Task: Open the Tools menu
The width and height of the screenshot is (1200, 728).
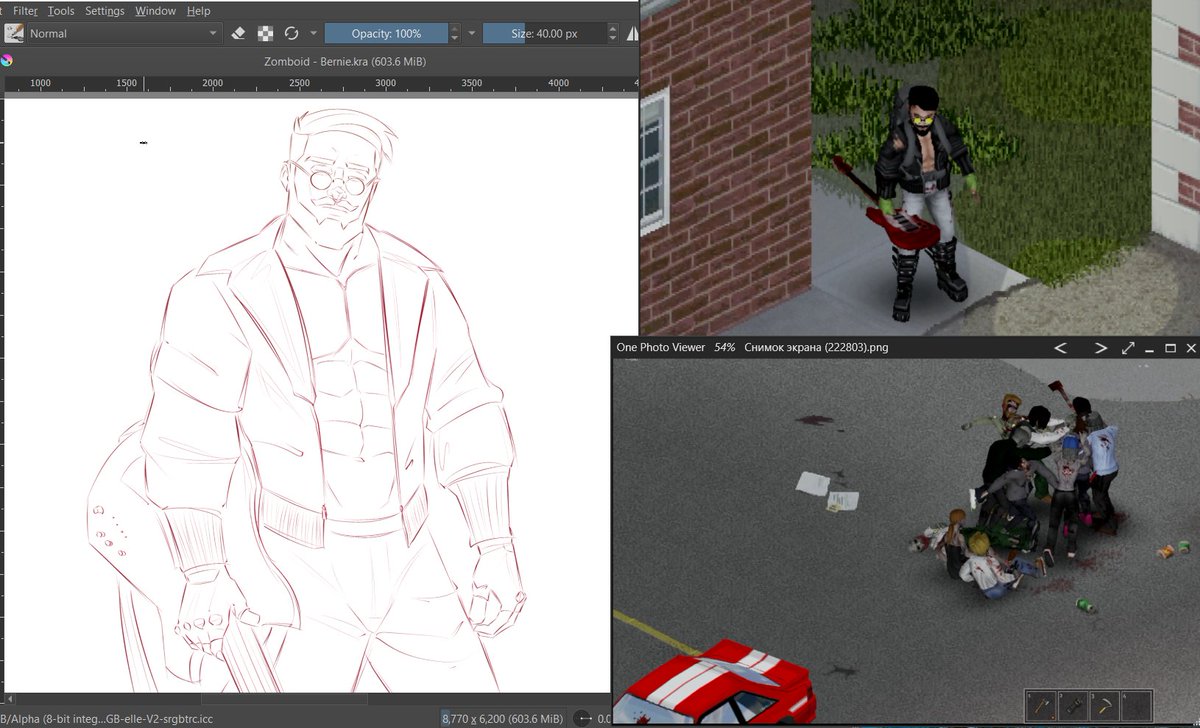Action: pyautogui.click(x=61, y=11)
